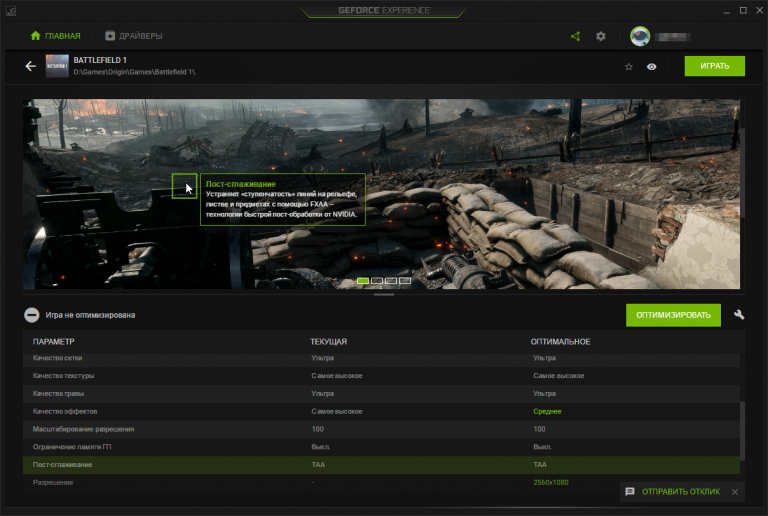Select second screenshot carousel indicator

click(377, 281)
